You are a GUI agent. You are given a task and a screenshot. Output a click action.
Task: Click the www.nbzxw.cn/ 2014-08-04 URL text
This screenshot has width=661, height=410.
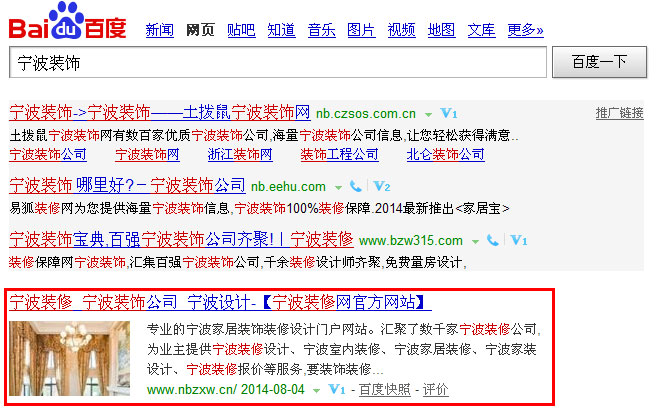pyautogui.click(x=226, y=389)
